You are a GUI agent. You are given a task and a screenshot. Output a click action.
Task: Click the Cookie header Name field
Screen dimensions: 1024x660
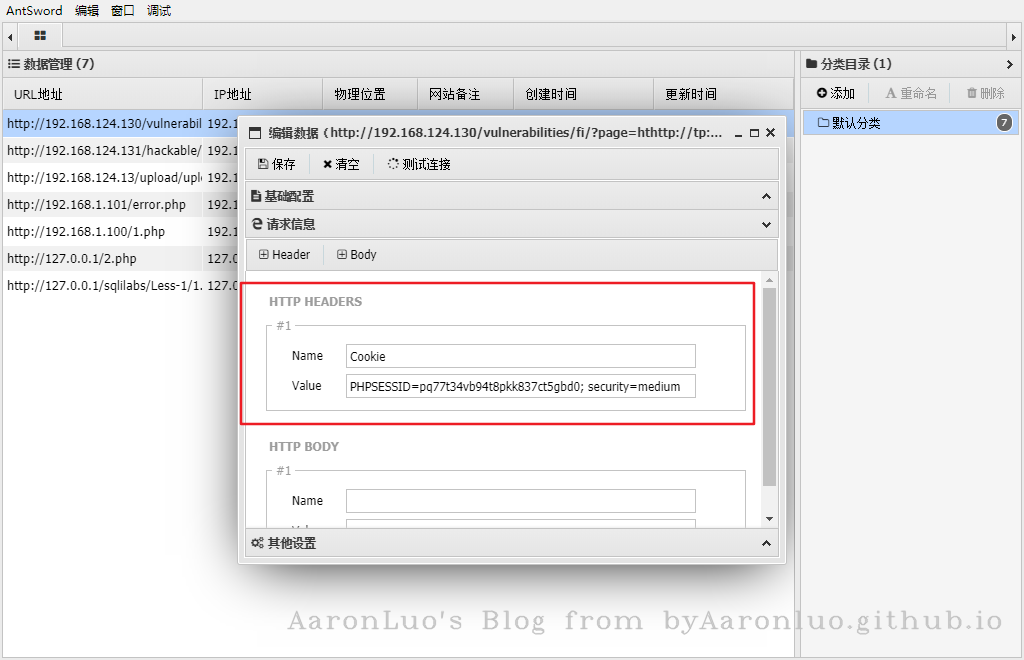(x=520, y=356)
